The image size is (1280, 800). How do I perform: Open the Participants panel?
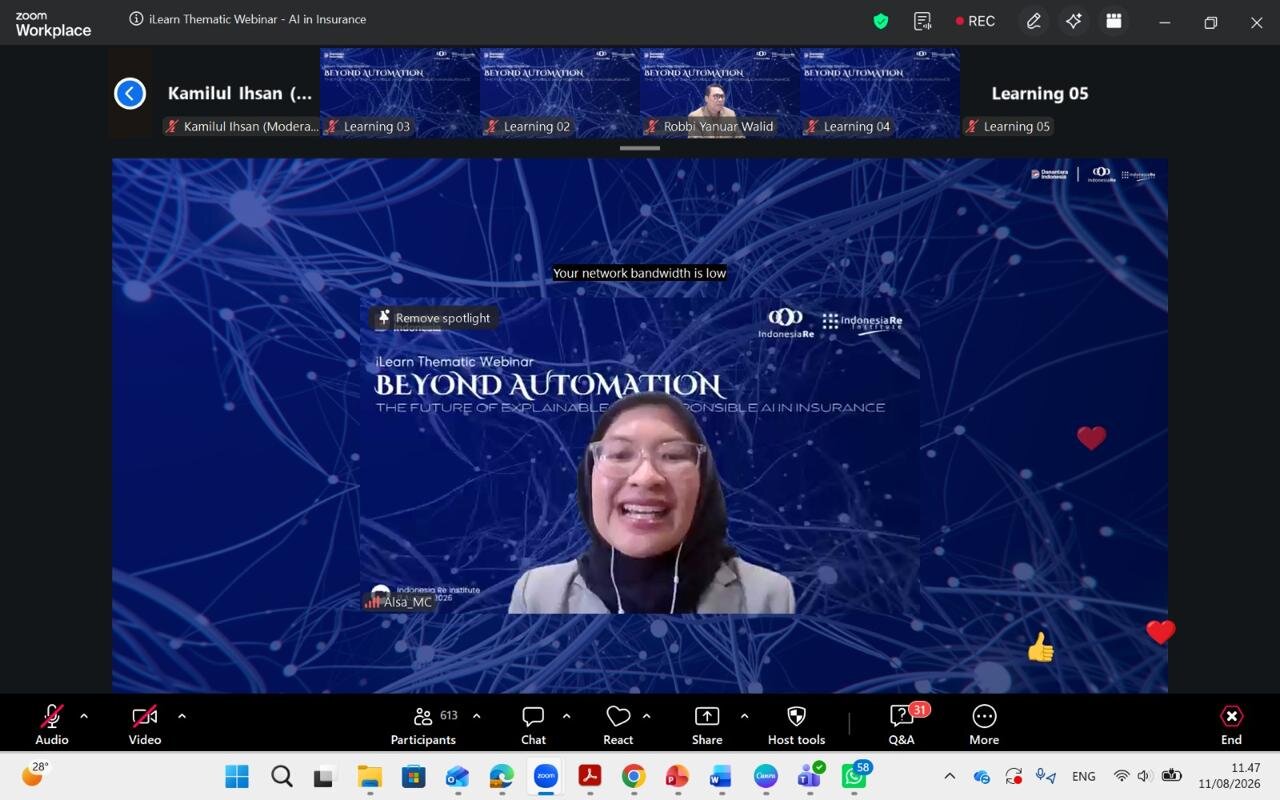pos(424,724)
